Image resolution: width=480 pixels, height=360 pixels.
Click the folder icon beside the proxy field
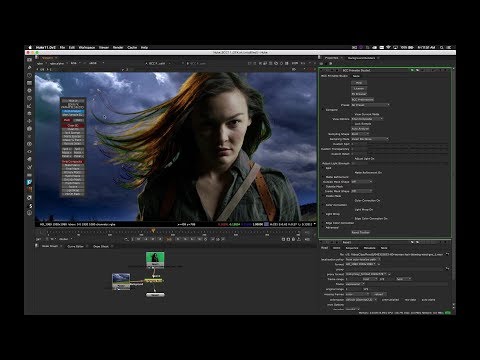[447, 269]
